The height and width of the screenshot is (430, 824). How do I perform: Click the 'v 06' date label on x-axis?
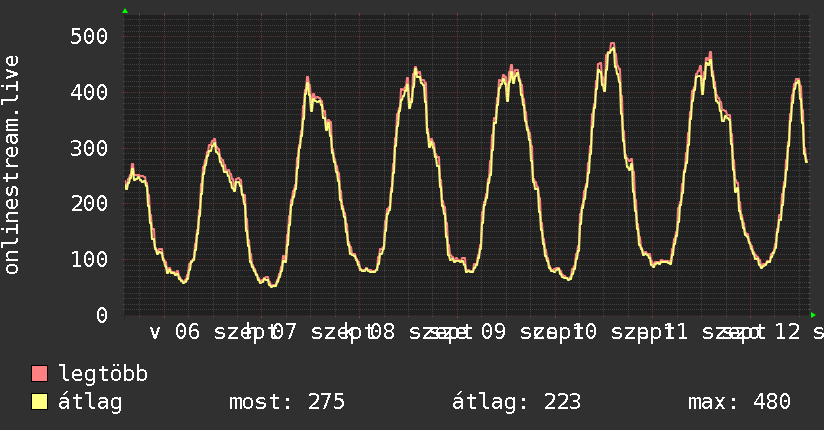pyautogui.click(x=175, y=332)
